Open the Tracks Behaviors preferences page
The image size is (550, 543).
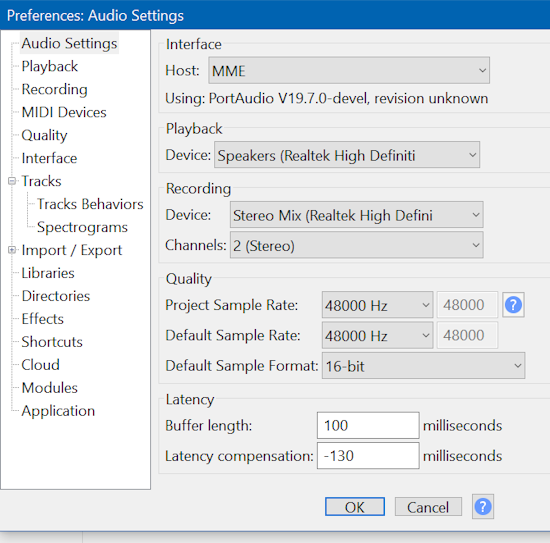click(90, 204)
